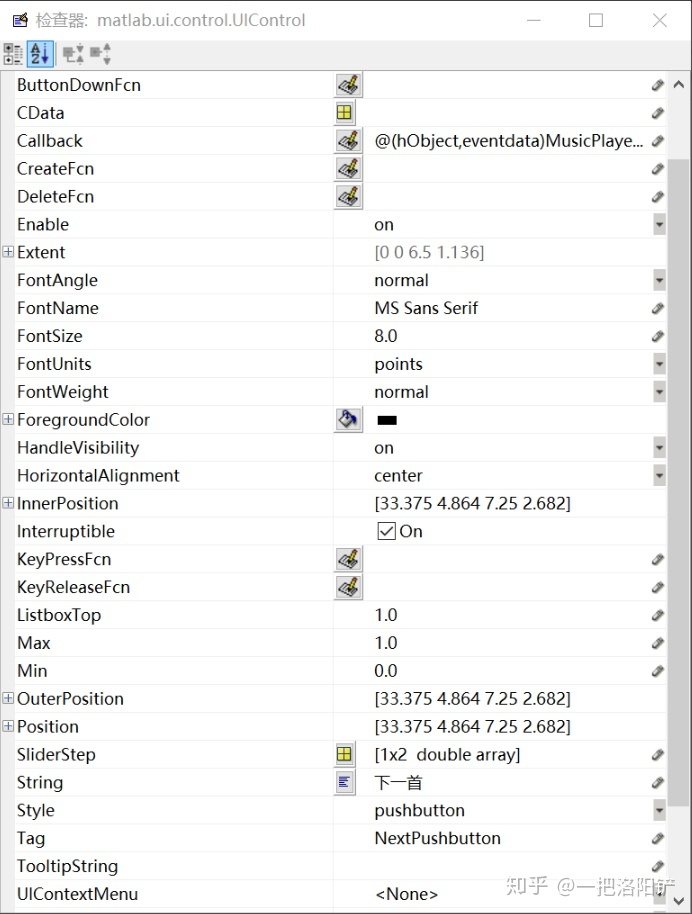Click pencil edit icon for Tag
The width and height of the screenshot is (692, 914).
coord(658,838)
